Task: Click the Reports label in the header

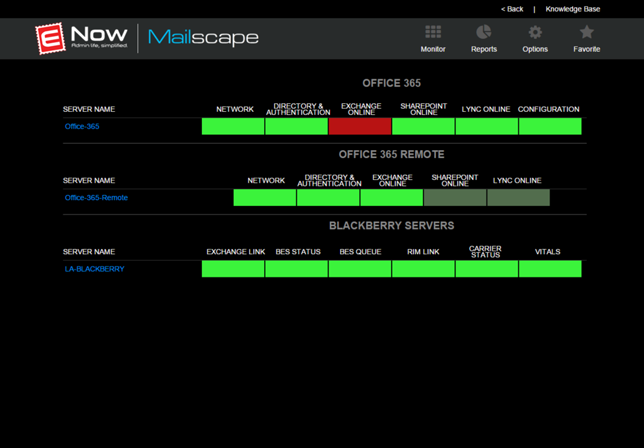Action: [484, 49]
